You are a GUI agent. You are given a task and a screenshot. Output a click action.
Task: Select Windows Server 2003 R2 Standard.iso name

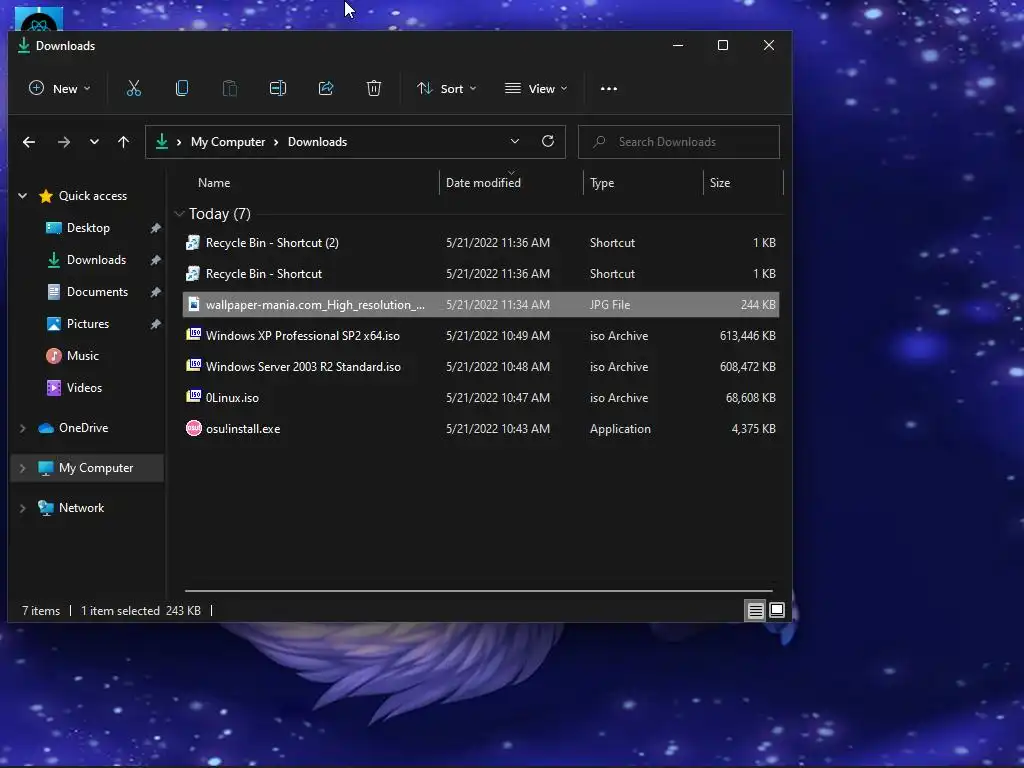pos(303,366)
